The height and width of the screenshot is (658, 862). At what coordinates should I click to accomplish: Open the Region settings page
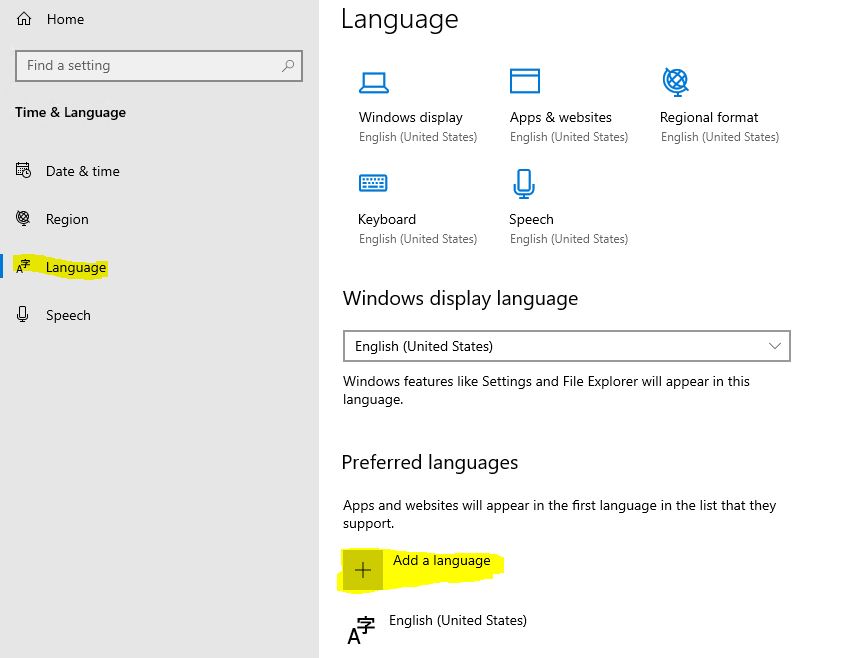67,219
